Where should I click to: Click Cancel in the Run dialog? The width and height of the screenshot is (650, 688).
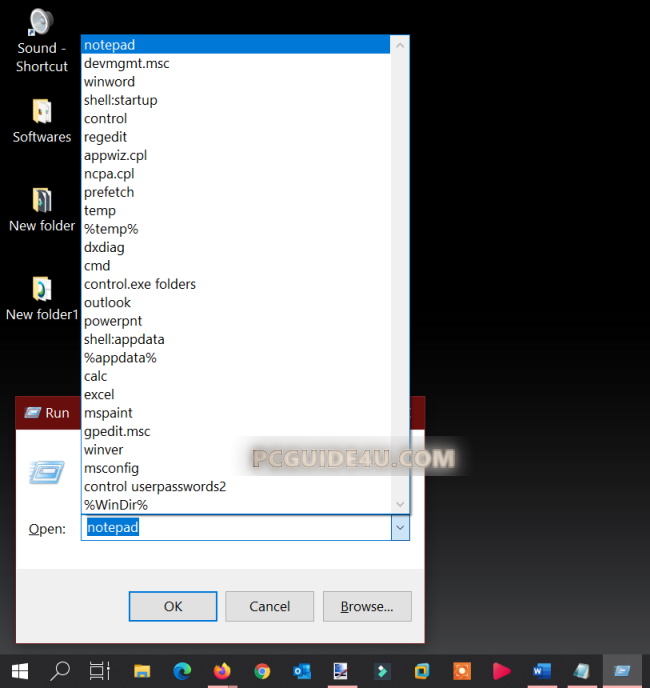pyautogui.click(x=269, y=606)
